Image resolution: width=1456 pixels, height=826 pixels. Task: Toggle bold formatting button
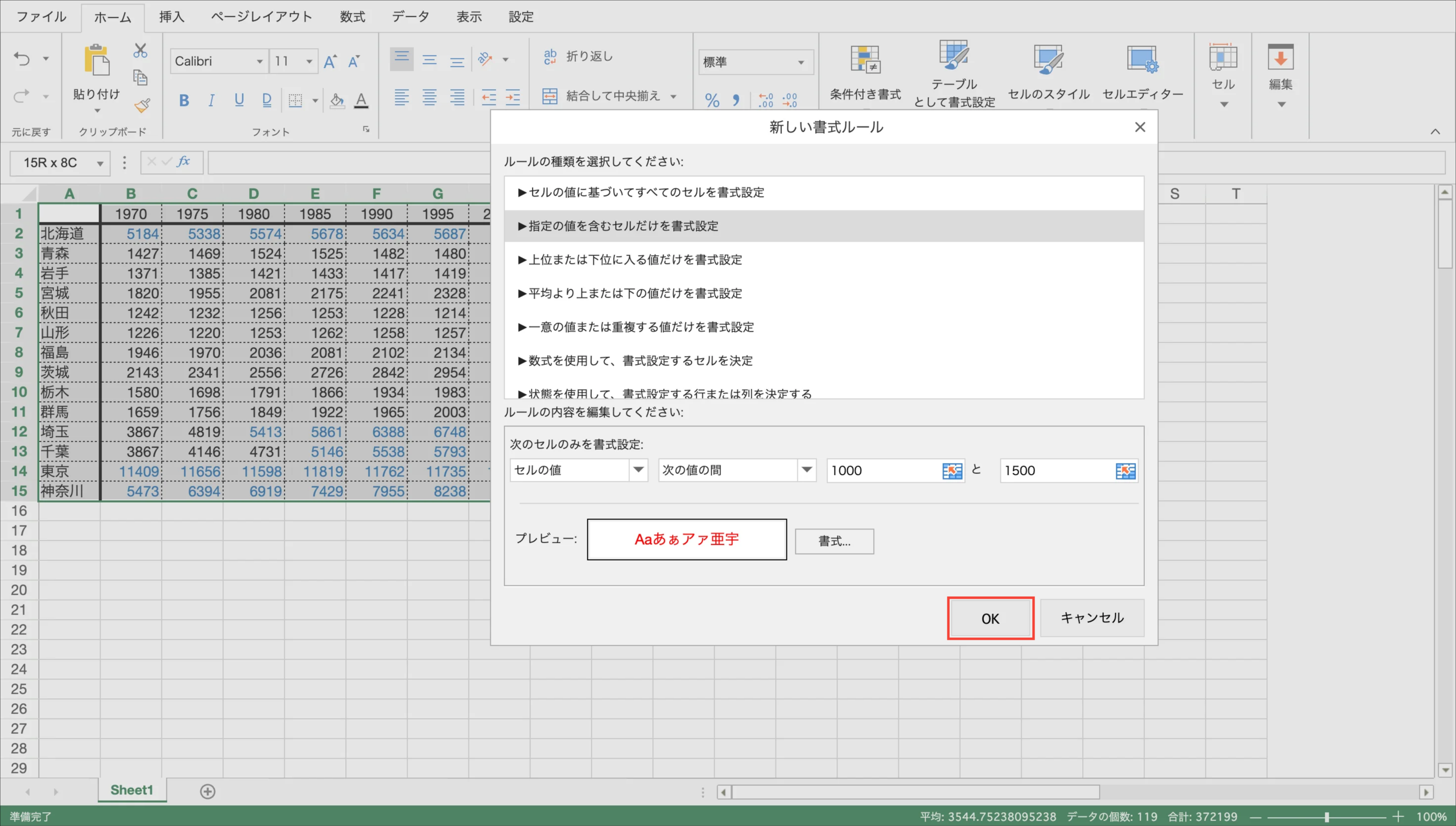[184, 101]
